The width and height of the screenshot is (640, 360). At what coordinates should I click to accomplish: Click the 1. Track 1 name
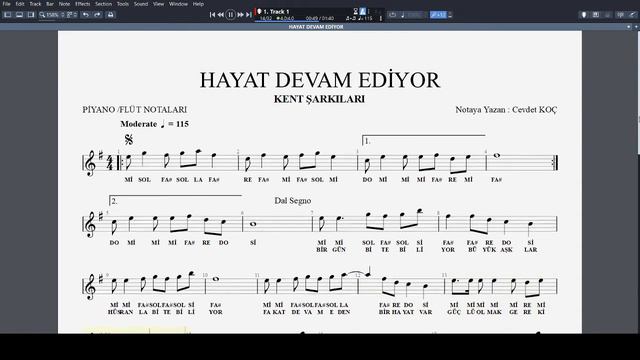pyautogui.click(x=276, y=11)
